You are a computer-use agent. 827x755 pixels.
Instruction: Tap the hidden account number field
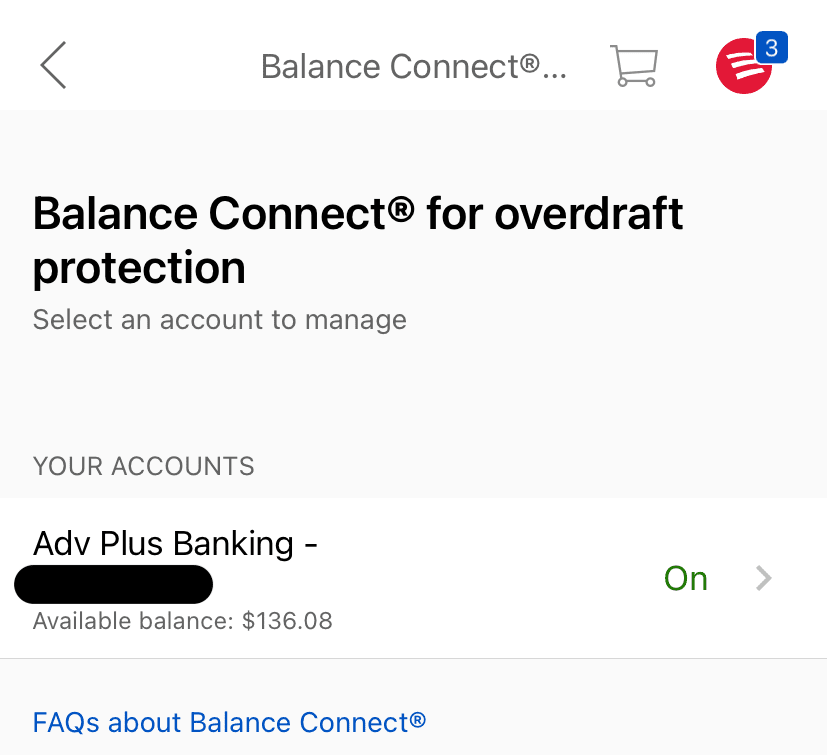pos(113,584)
